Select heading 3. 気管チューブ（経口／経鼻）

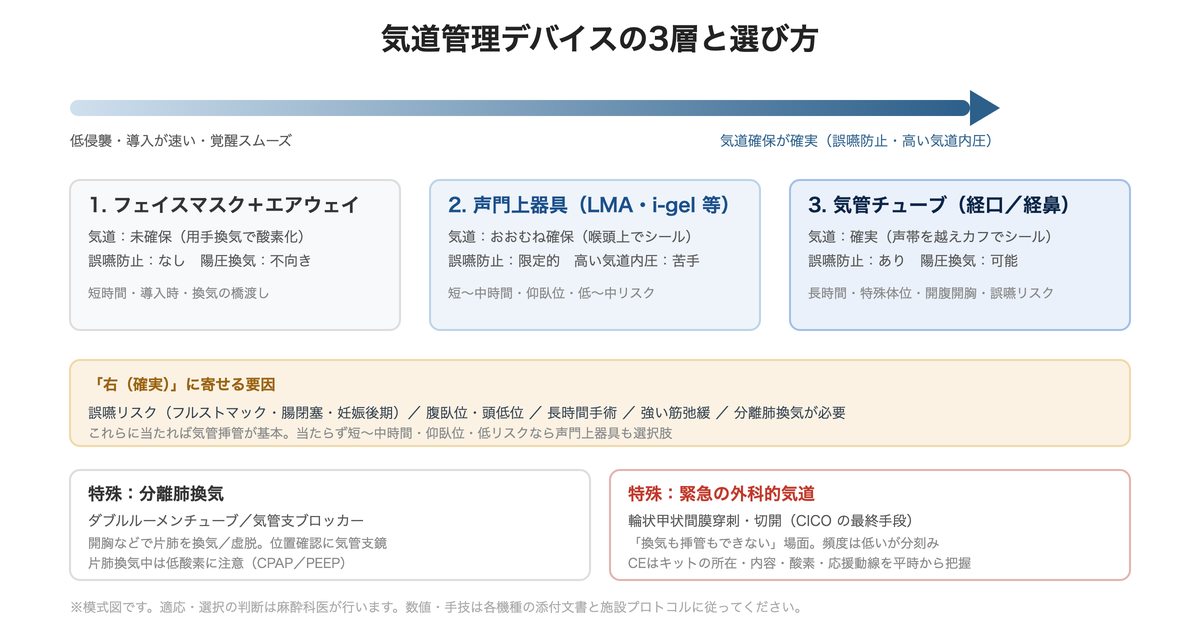click(940, 206)
